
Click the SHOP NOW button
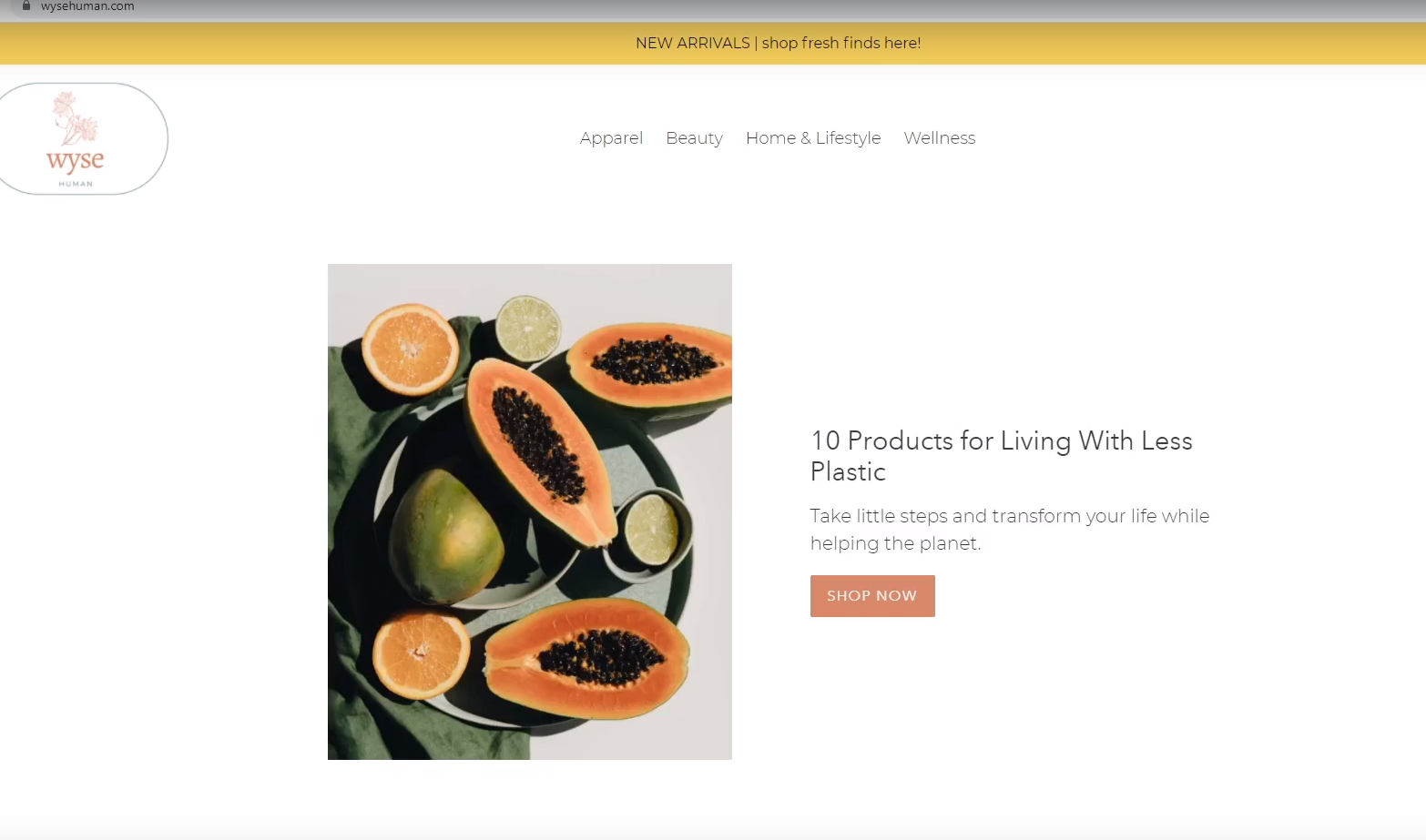tap(872, 596)
